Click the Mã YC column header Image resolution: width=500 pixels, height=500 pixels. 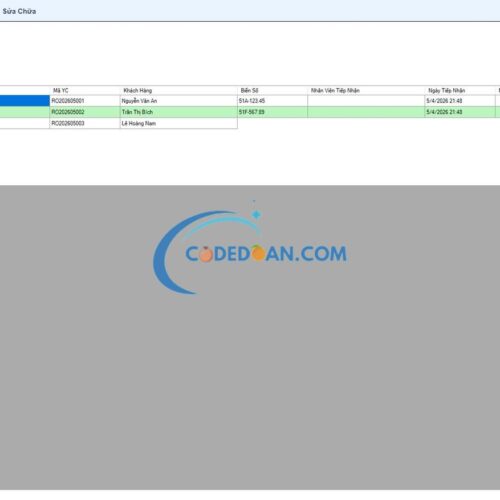tap(85, 90)
